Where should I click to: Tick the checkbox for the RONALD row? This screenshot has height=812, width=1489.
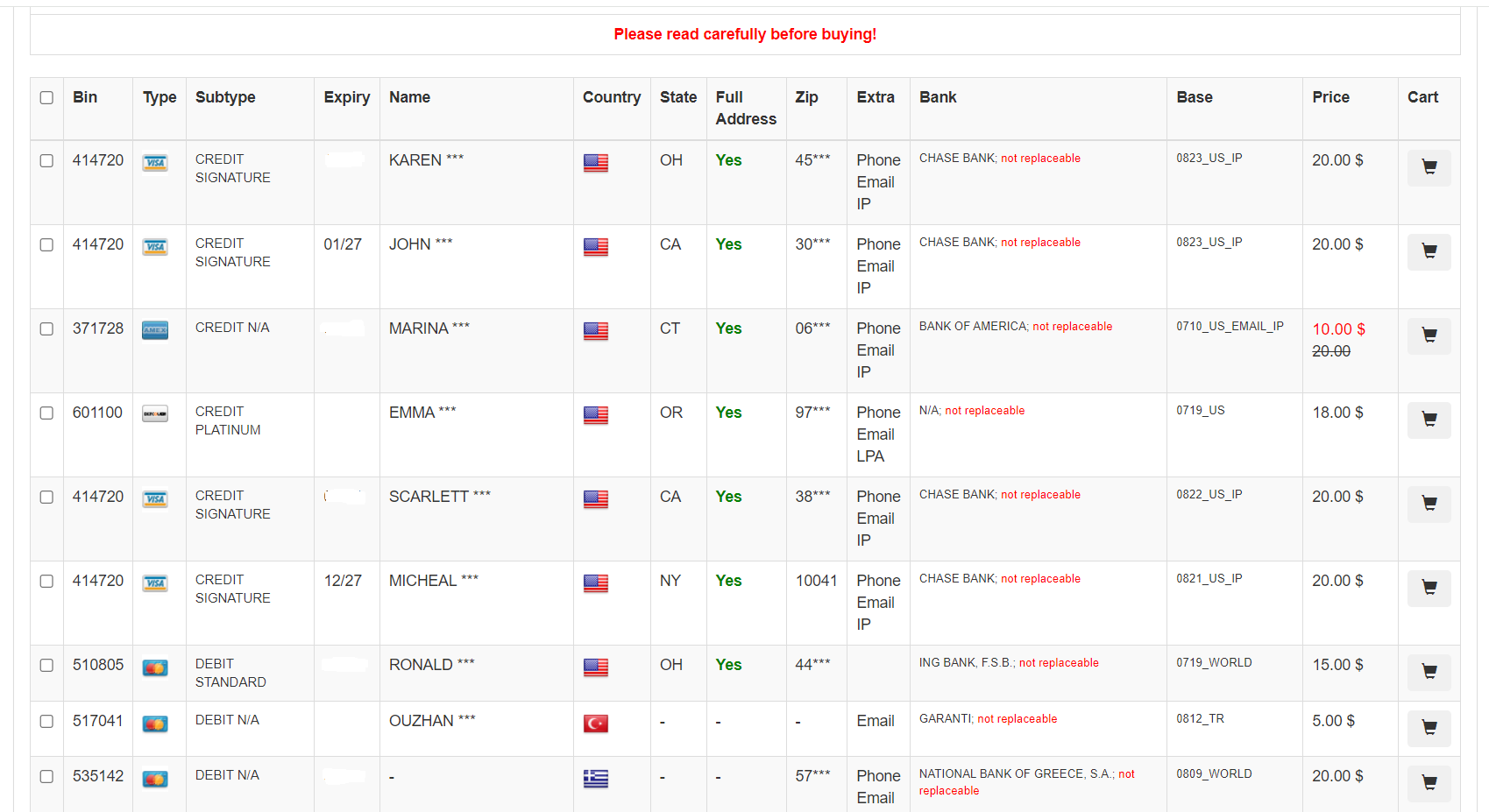pyautogui.click(x=46, y=666)
